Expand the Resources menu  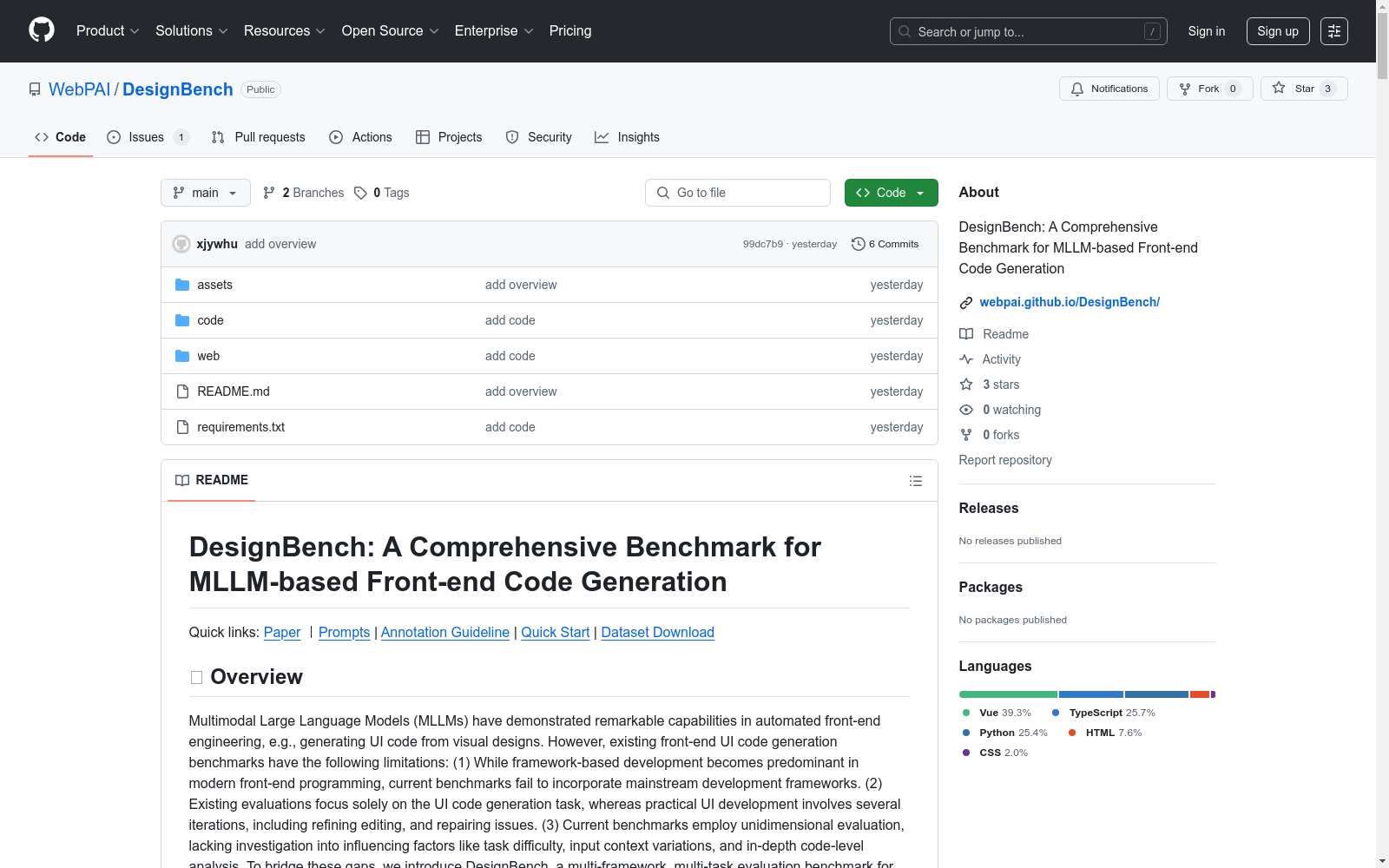click(285, 31)
